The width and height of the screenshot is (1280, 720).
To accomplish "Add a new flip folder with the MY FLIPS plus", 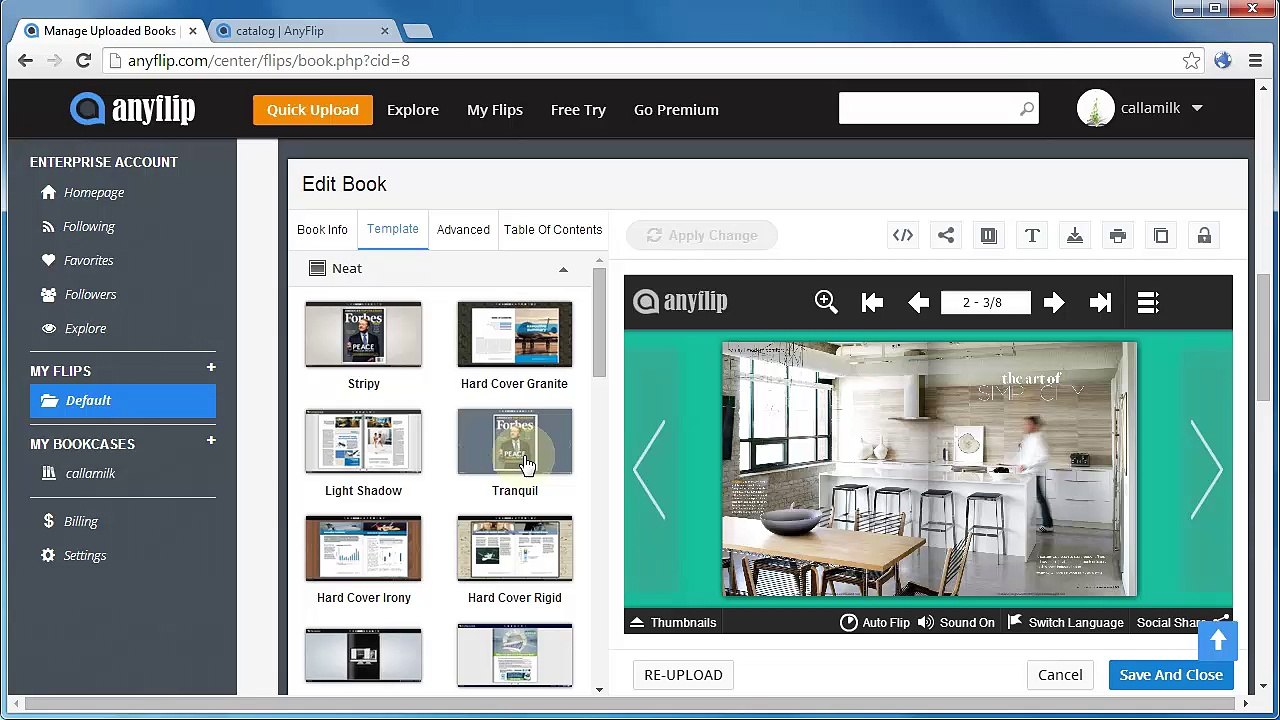I will [x=211, y=368].
